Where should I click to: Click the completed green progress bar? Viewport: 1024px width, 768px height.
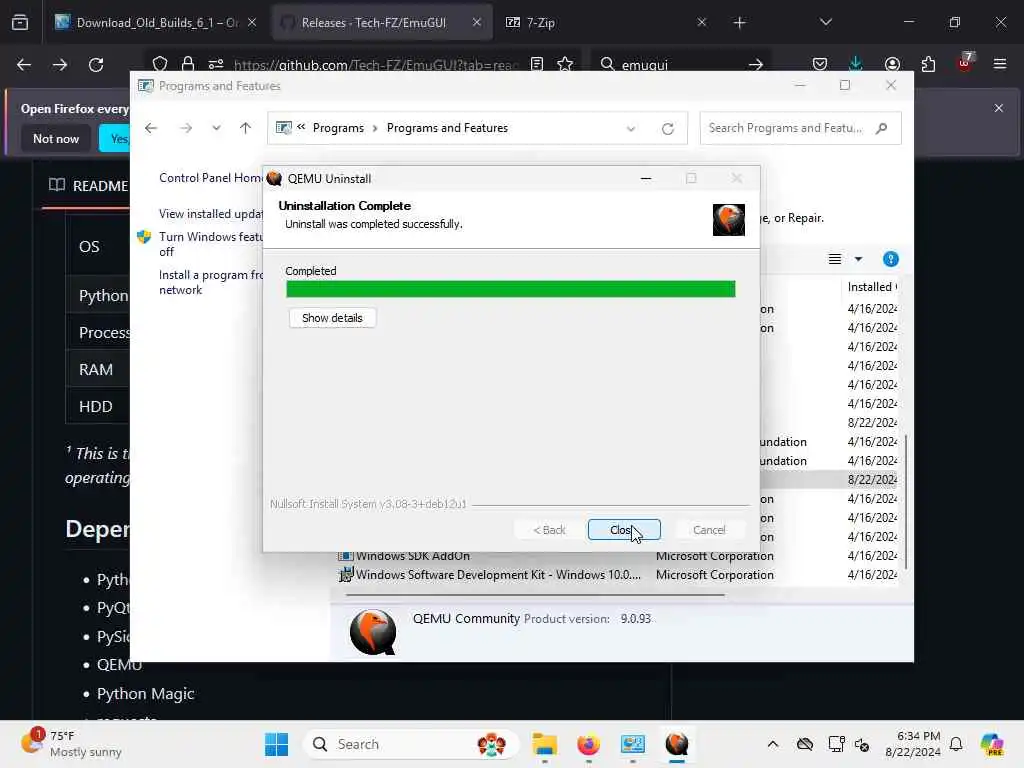point(510,289)
